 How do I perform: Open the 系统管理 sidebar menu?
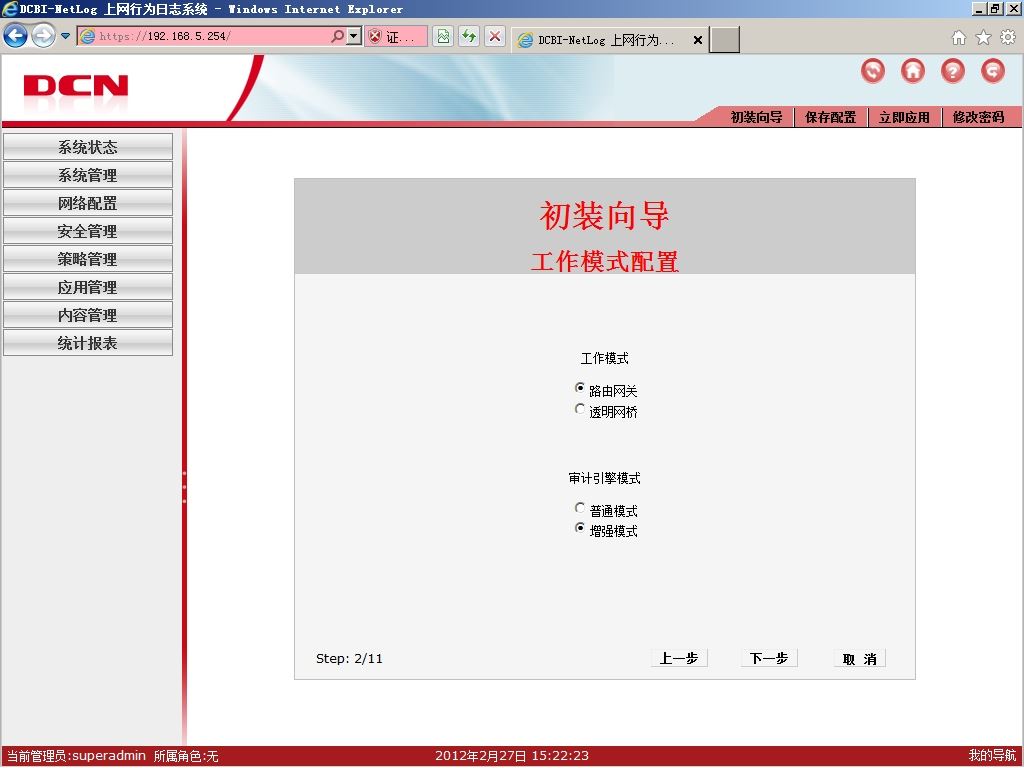tap(88, 175)
